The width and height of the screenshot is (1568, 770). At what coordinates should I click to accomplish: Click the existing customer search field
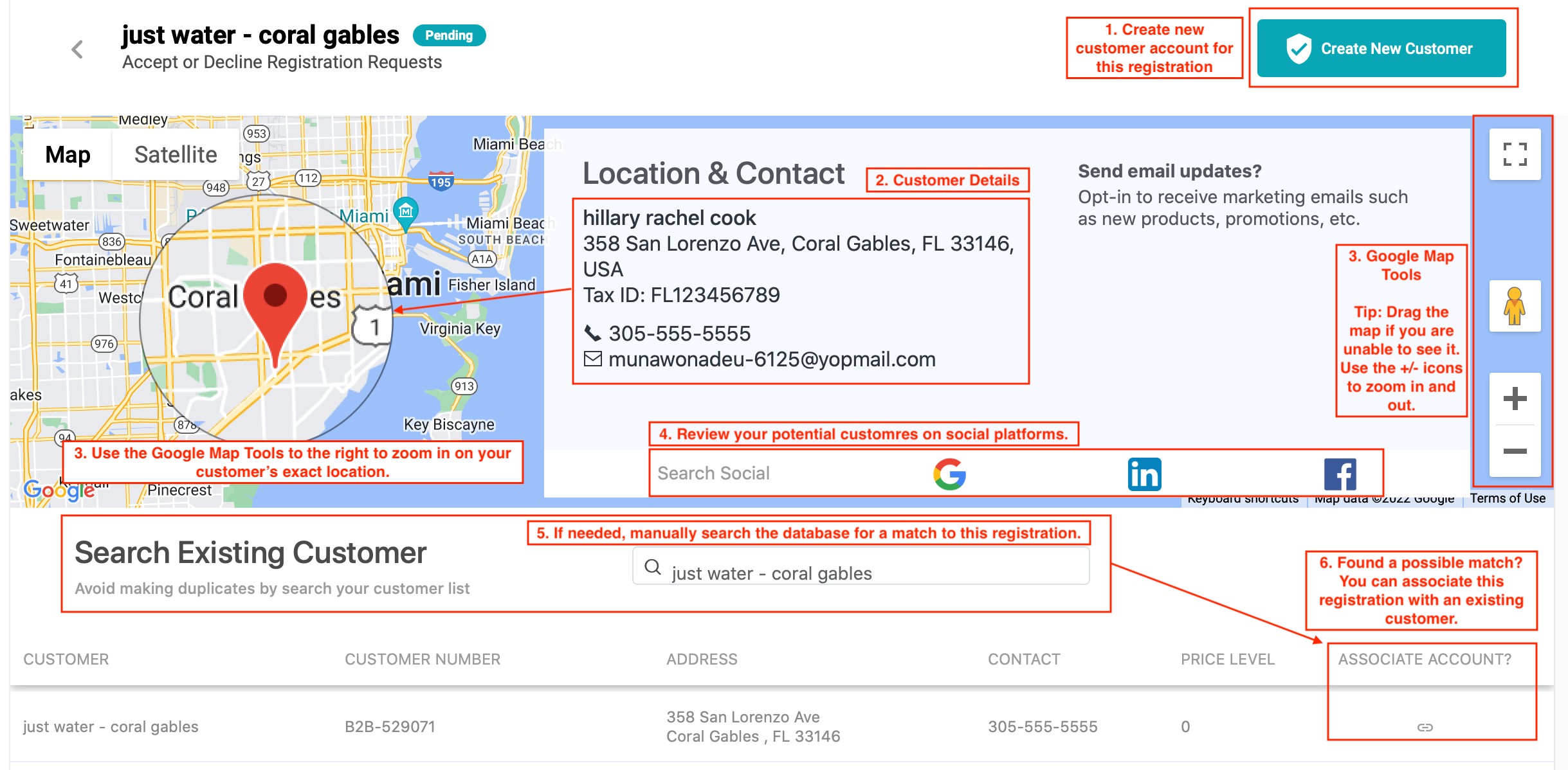[861, 566]
